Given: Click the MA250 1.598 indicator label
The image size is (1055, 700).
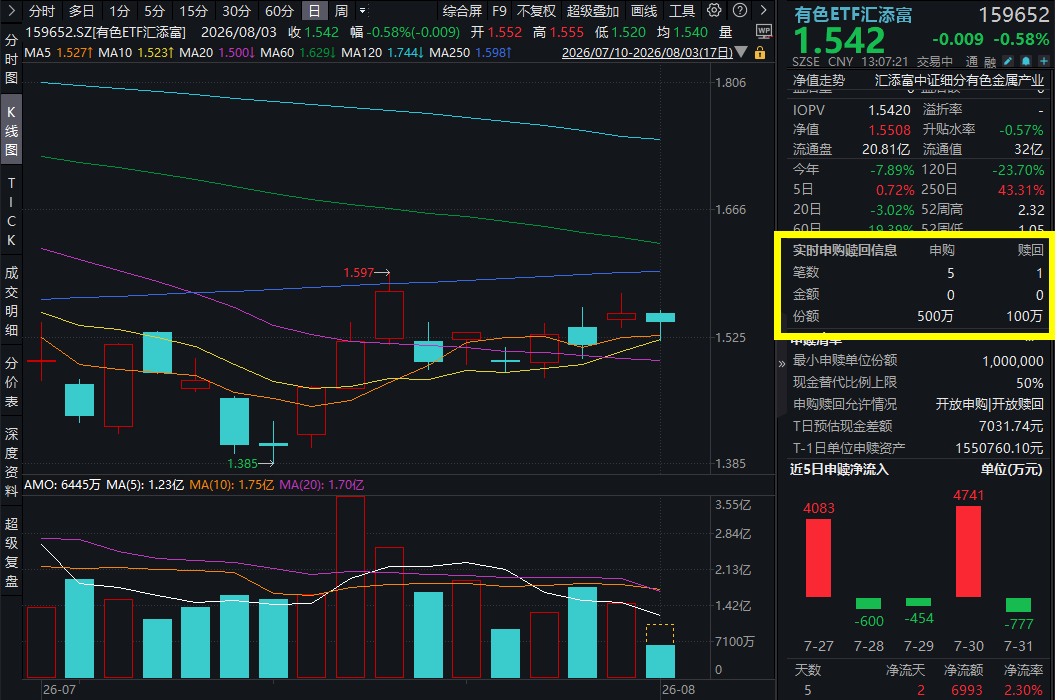Looking at the screenshot, I should (x=470, y=52).
